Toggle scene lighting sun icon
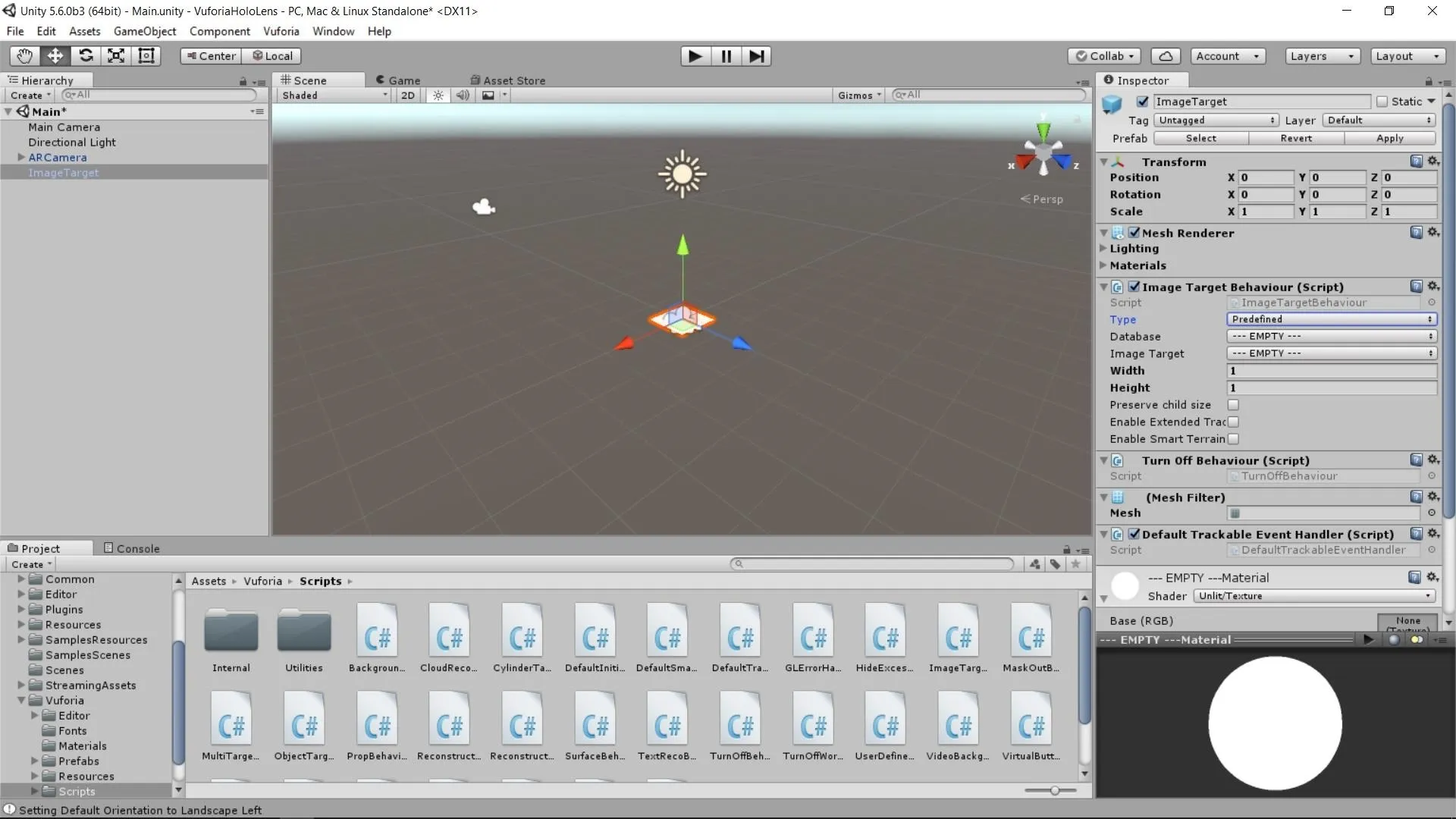Screen dimensions: 1456x819 point(438,96)
